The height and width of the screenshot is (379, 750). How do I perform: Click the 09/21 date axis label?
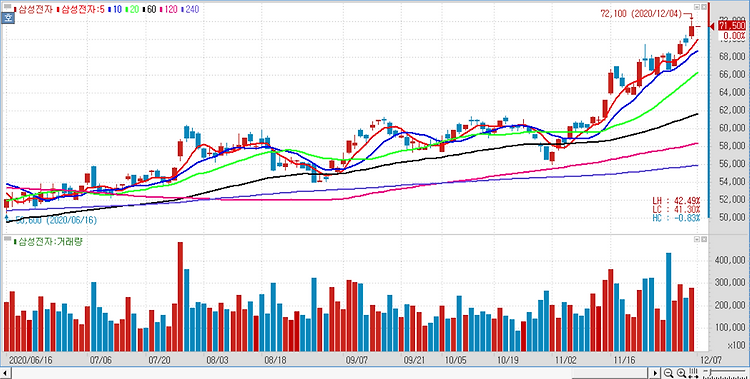tap(414, 359)
